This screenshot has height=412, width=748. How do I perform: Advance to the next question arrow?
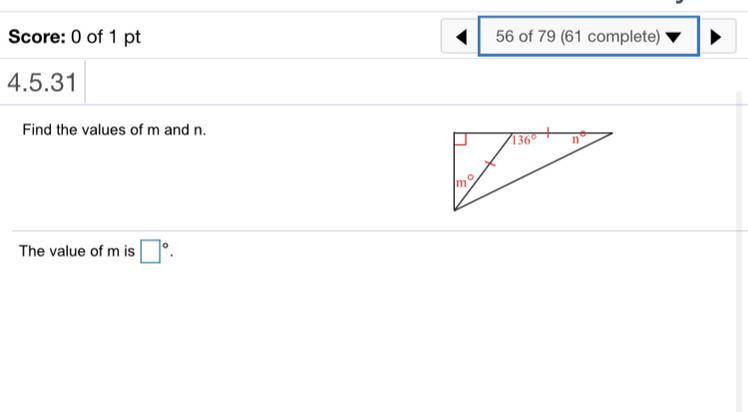pyautogui.click(x=715, y=37)
